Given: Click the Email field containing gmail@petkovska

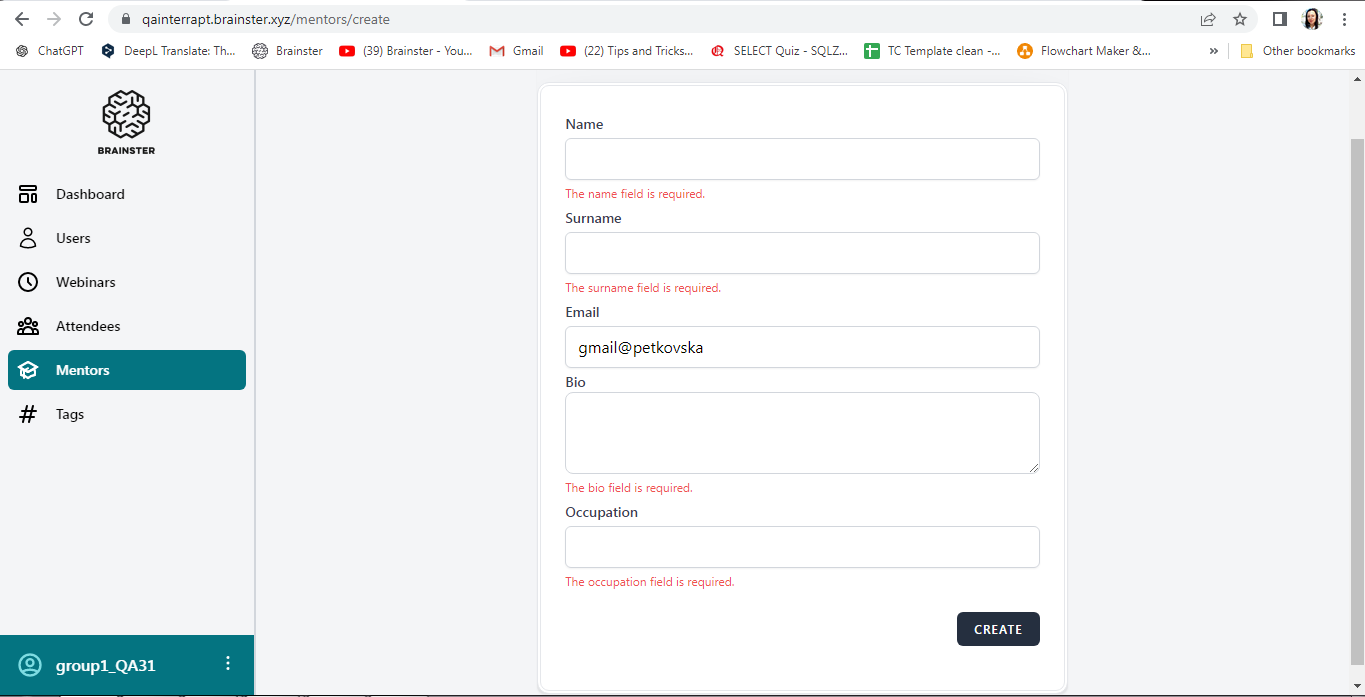Looking at the screenshot, I should coord(802,347).
